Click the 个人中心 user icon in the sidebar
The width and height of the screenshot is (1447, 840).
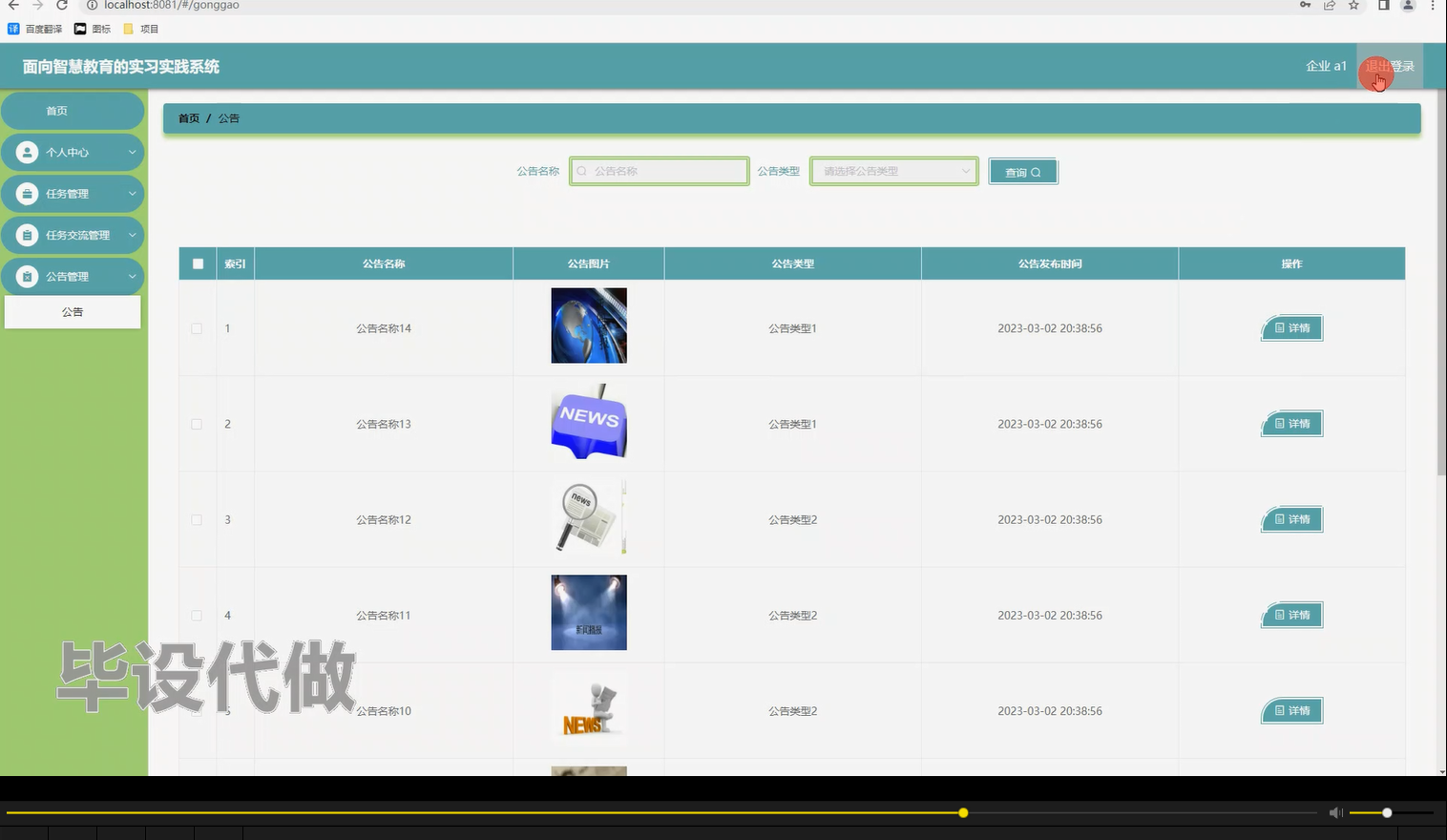coord(27,152)
